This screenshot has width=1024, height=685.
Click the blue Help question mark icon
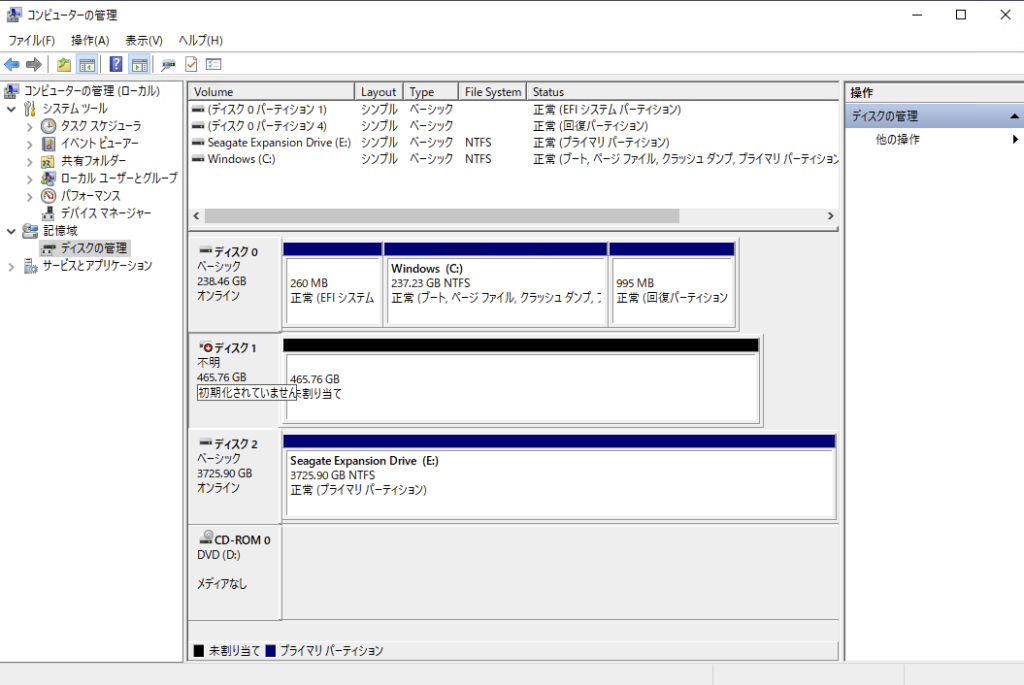pyautogui.click(x=116, y=65)
